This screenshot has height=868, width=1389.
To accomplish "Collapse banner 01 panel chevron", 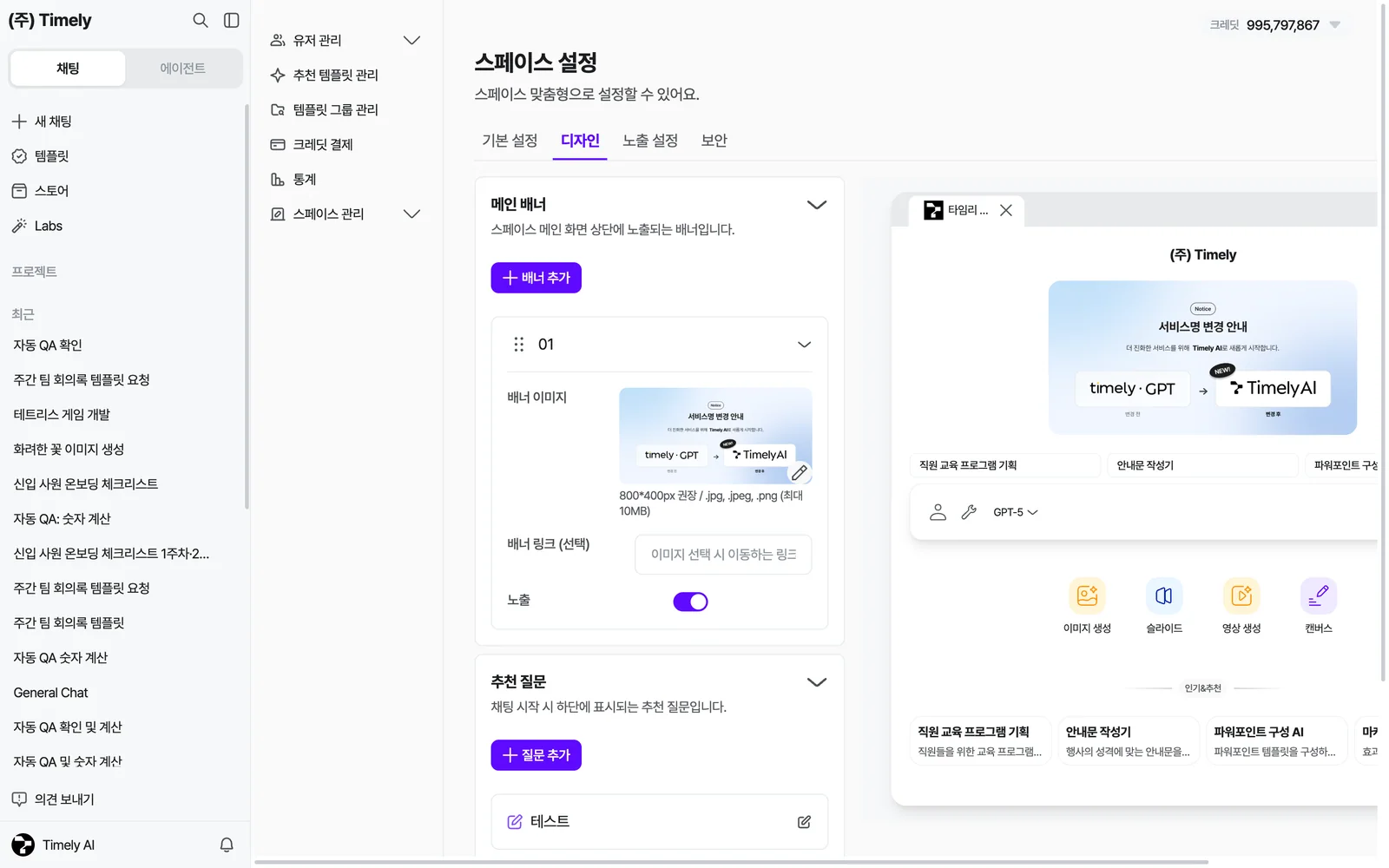I will tap(805, 345).
